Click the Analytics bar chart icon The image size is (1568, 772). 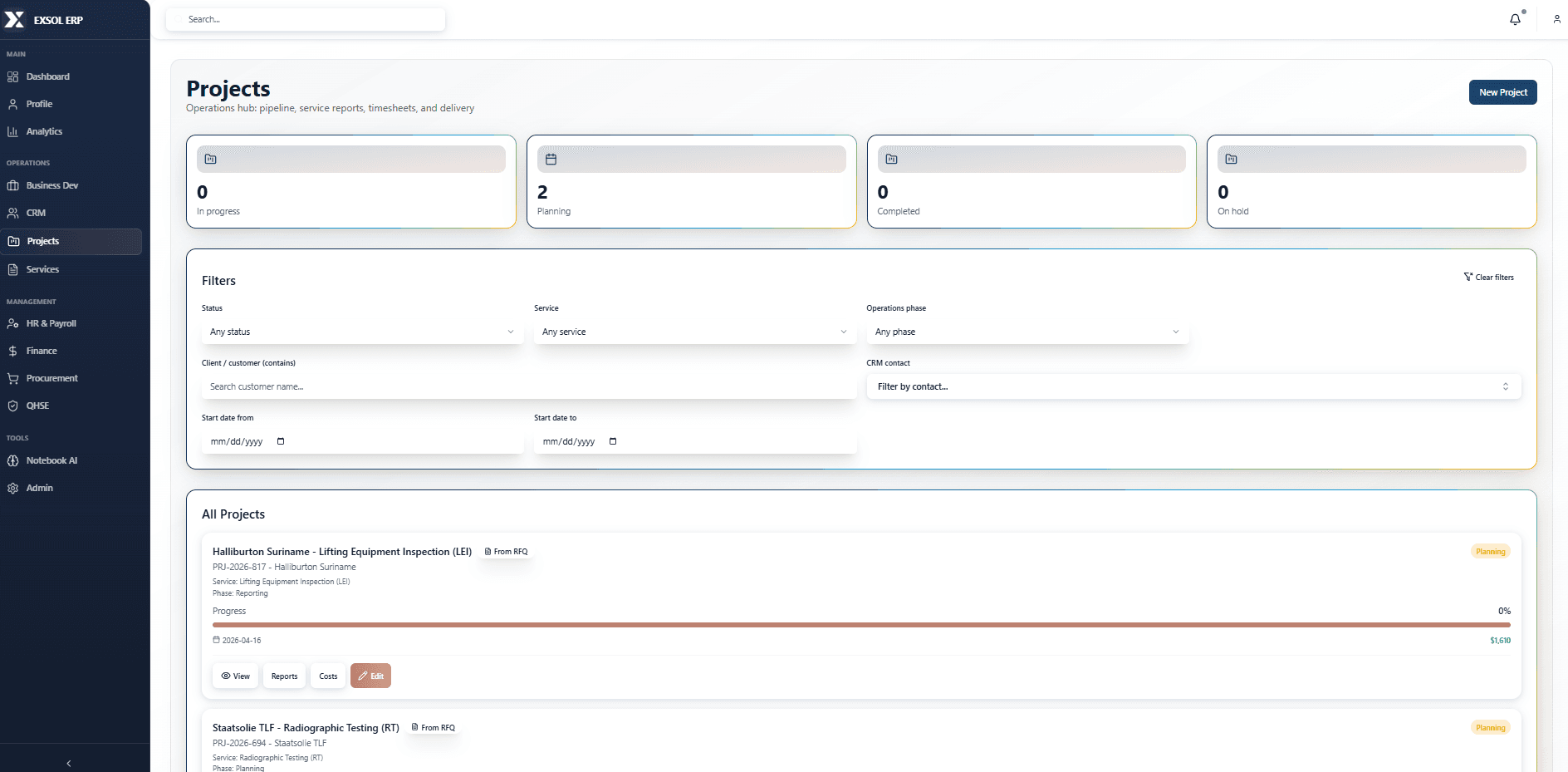coord(12,131)
